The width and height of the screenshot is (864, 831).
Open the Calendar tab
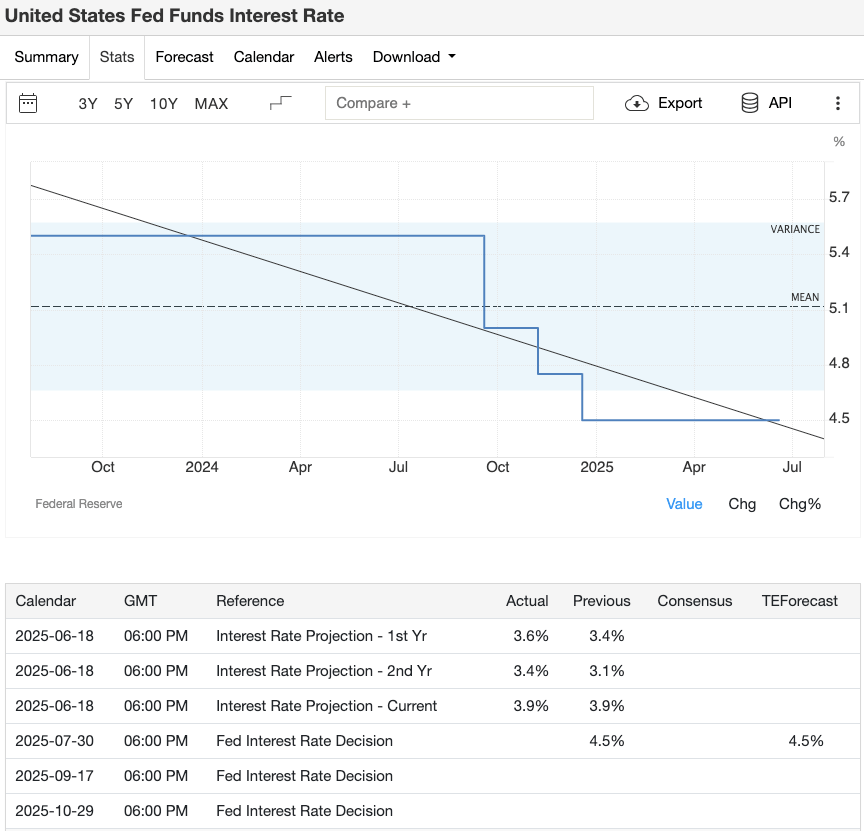pyautogui.click(x=263, y=57)
